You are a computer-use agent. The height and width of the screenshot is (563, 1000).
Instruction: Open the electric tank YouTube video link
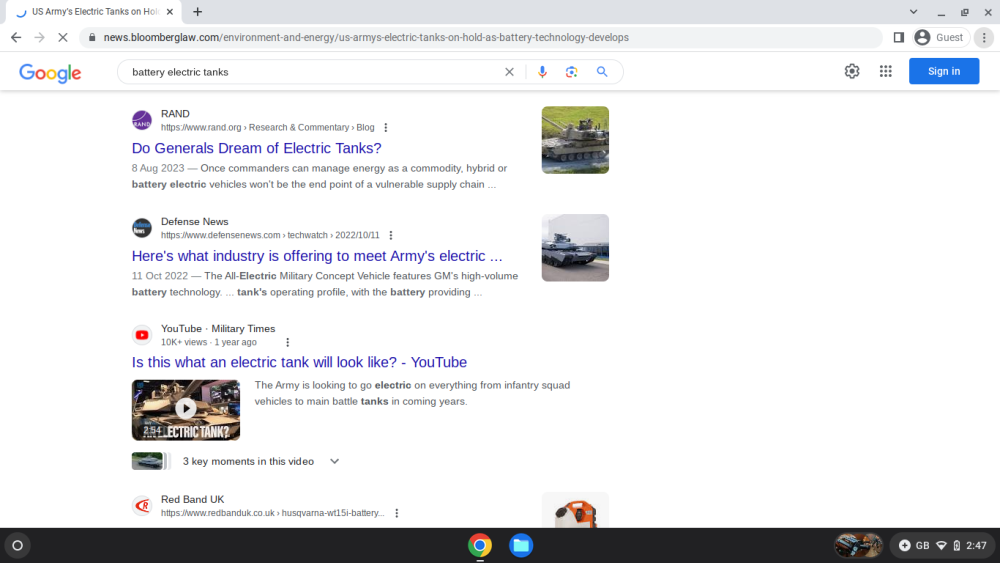point(299,362)
